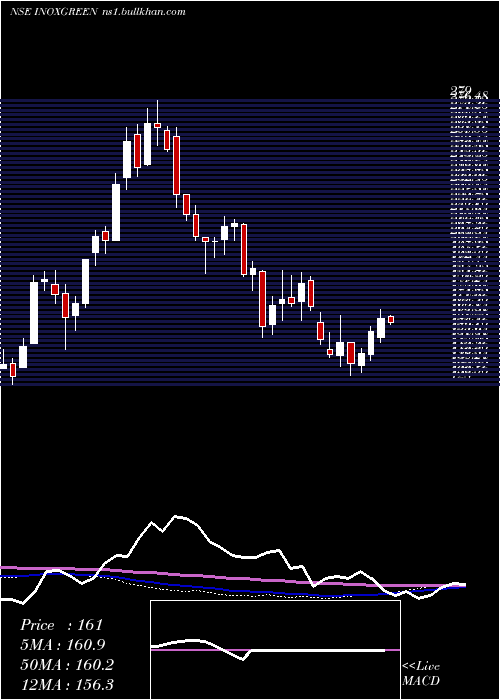Click the '50MA : 160.2' value

point(67,665)
